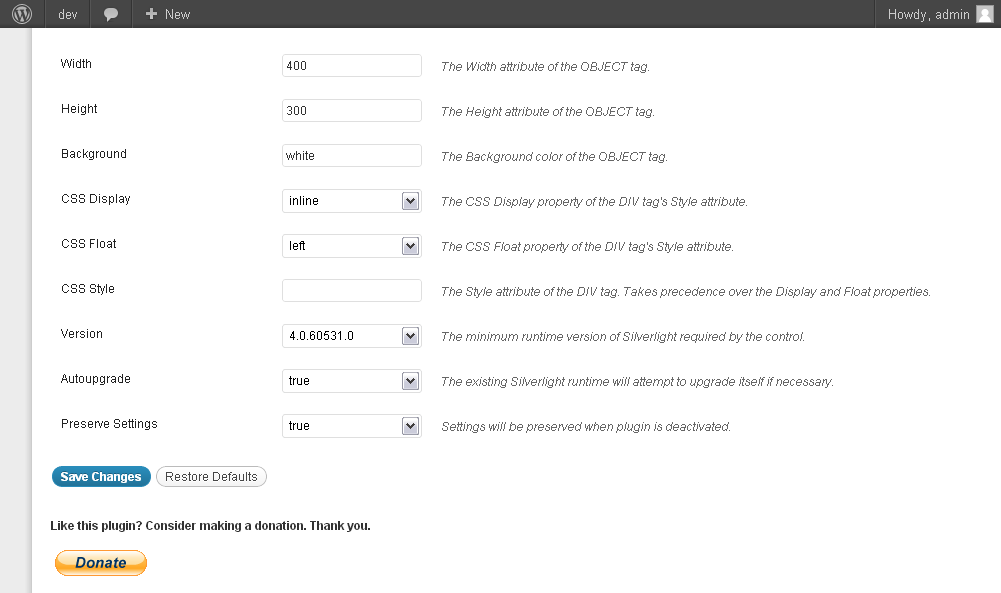Click the plus New icon
This screenshot has width=1001, height=593.
(151, 13)
